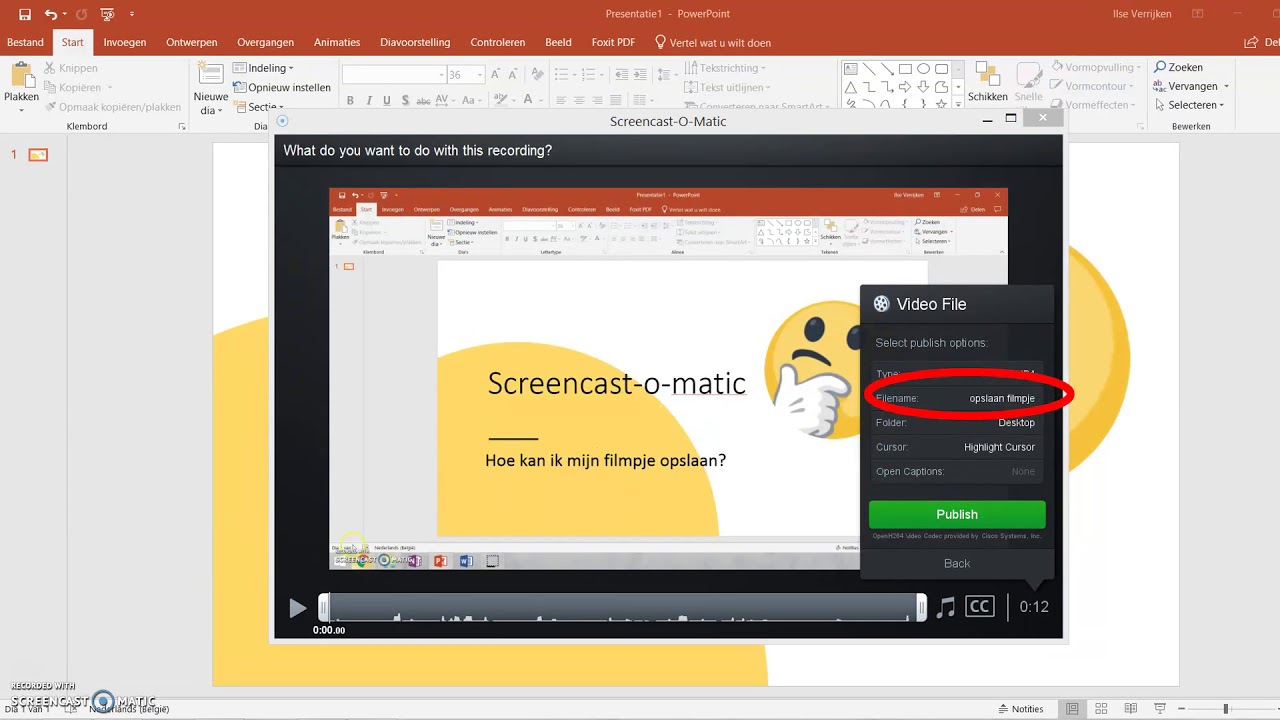
Task: Toggle Italic formatting
Action: (x=369, y=100)
